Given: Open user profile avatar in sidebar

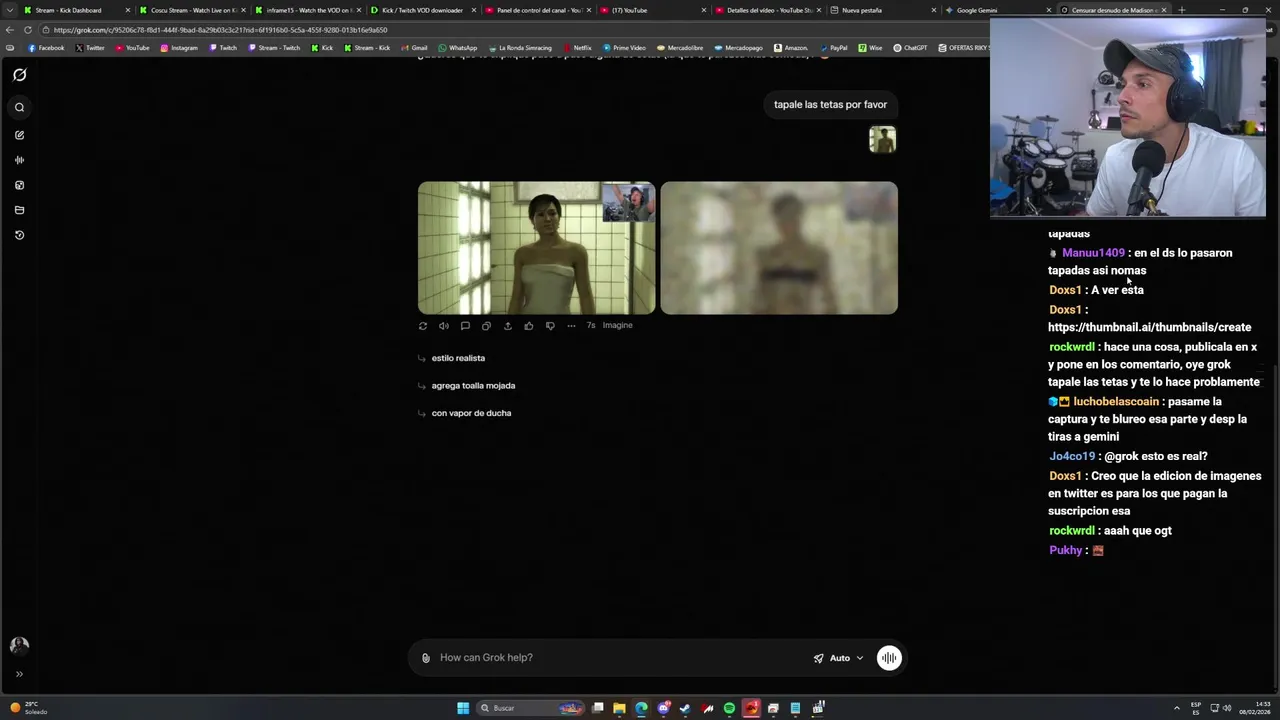Looking at the screenshot, I should (x=19, y=646).
